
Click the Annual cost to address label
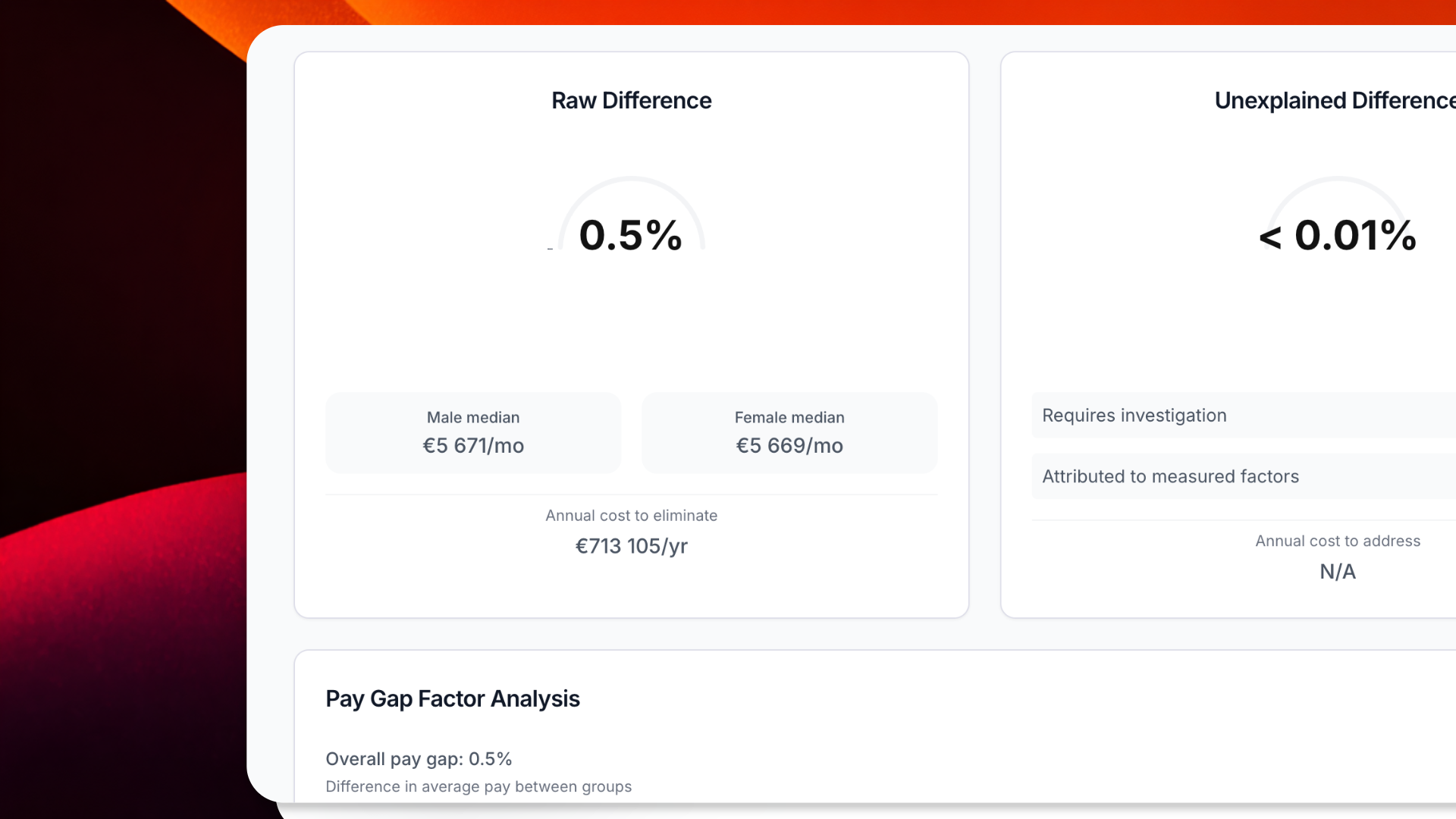point(1338,541)
